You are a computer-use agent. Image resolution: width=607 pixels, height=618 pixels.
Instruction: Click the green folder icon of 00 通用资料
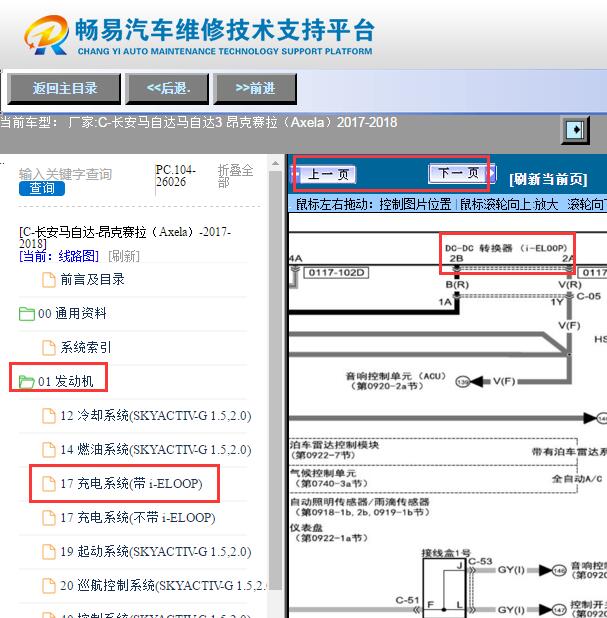click(x=27, y=314)
